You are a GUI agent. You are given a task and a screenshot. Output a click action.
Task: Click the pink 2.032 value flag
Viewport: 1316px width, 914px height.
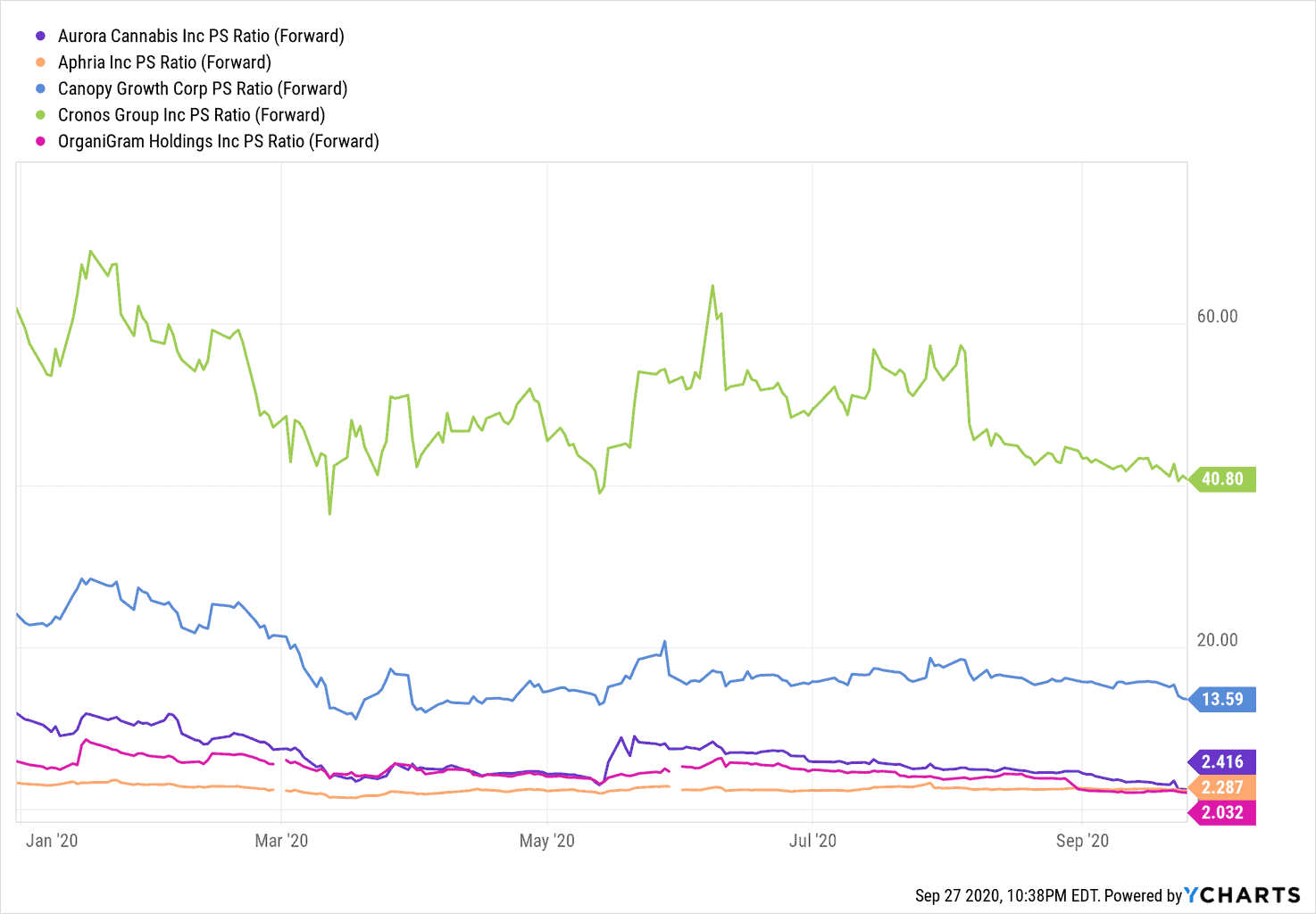tap(1222, 812)
